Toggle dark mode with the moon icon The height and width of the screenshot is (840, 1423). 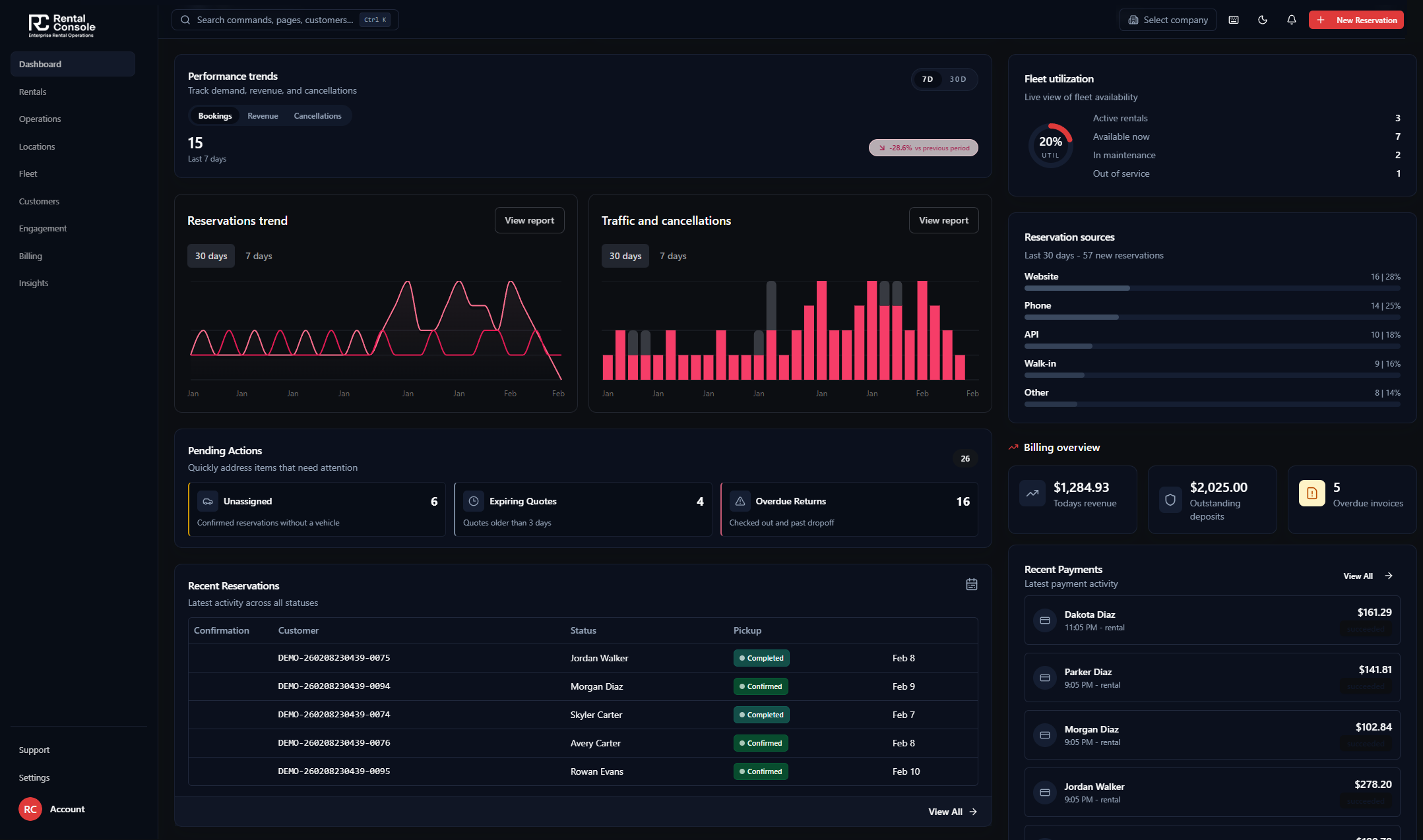coord(1263,20)
